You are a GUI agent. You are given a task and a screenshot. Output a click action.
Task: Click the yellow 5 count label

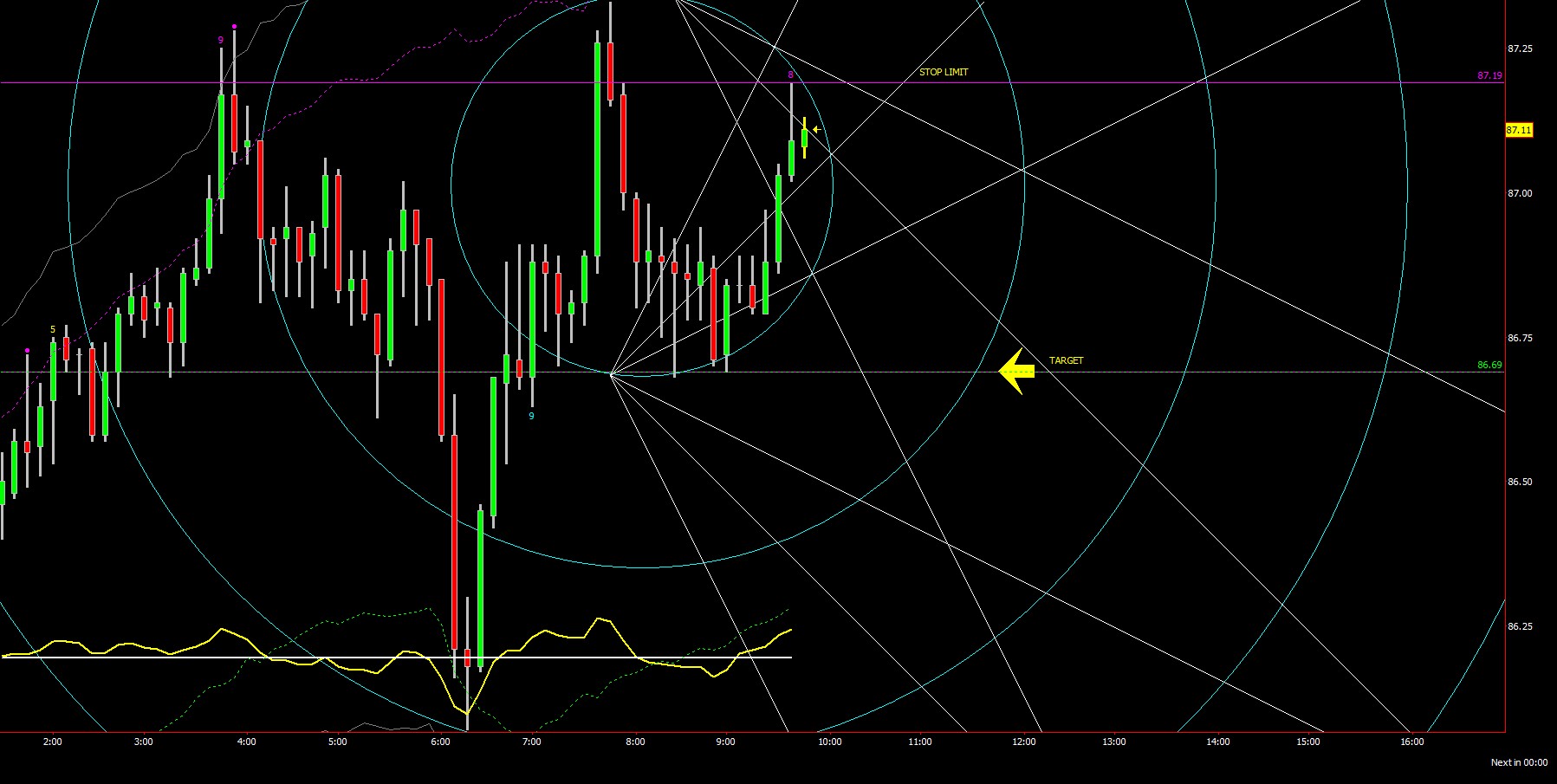tap(53, 329)
